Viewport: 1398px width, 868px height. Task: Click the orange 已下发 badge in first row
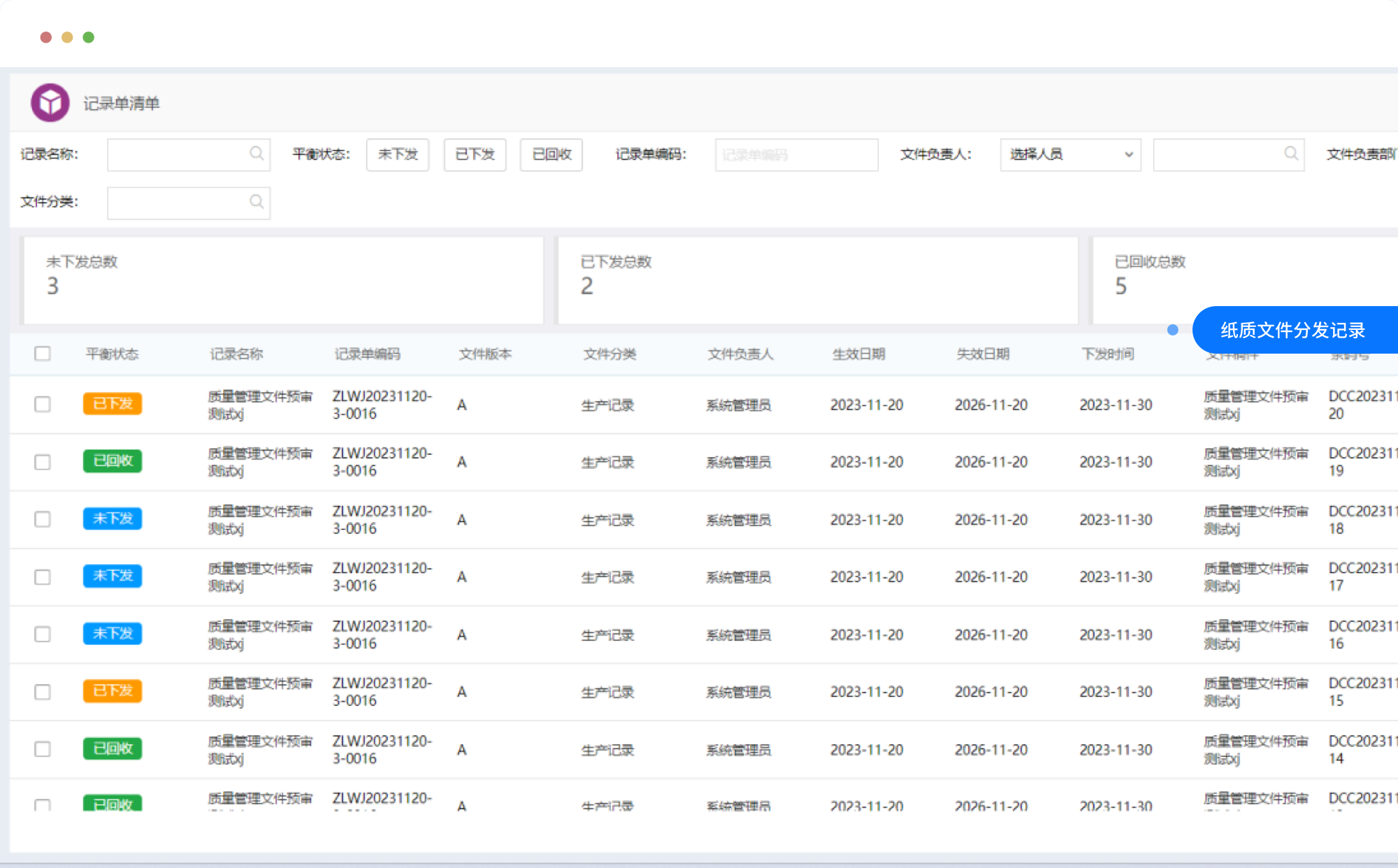tap(113, 404)
